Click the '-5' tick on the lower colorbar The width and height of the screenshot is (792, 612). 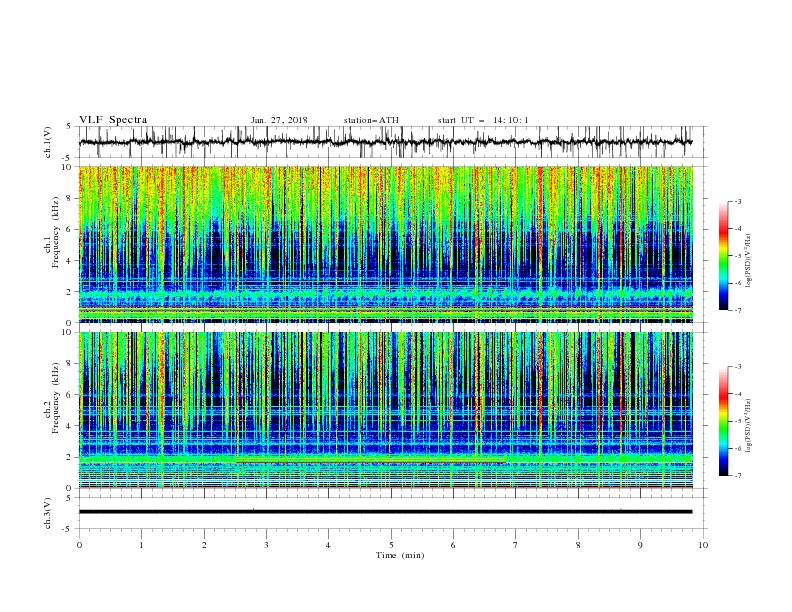(738, 421)
